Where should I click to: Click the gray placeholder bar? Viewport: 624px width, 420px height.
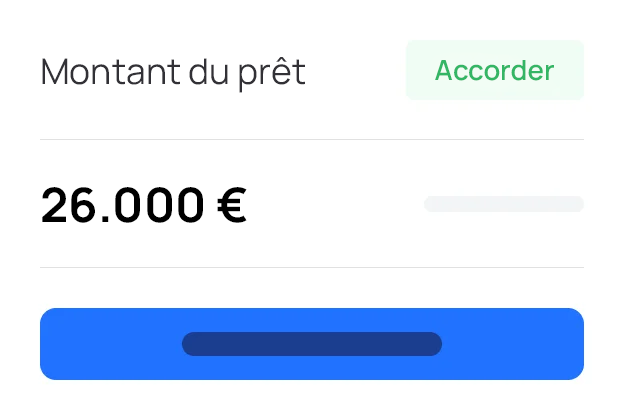click(503, 204)
